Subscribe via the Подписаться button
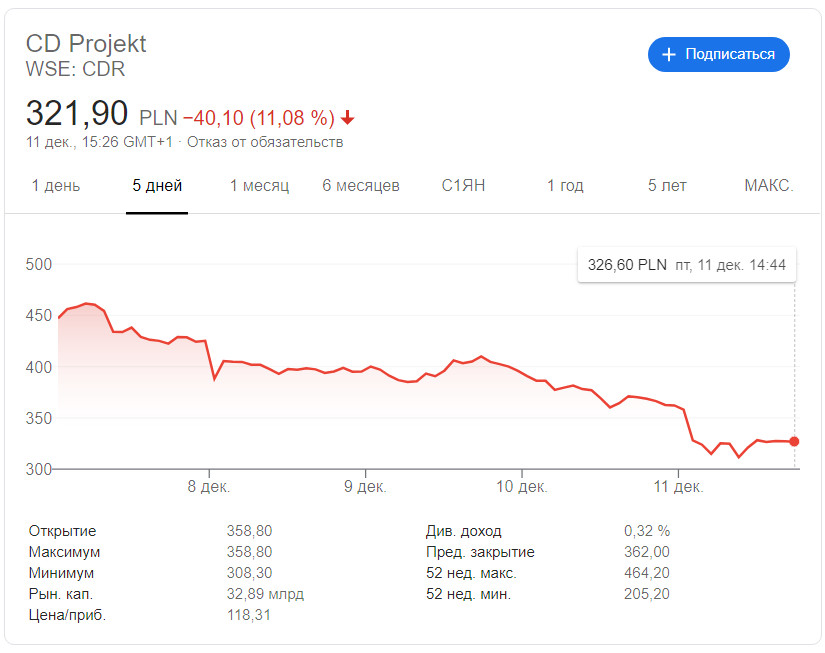Screen dimensions: 825x653 718,54
